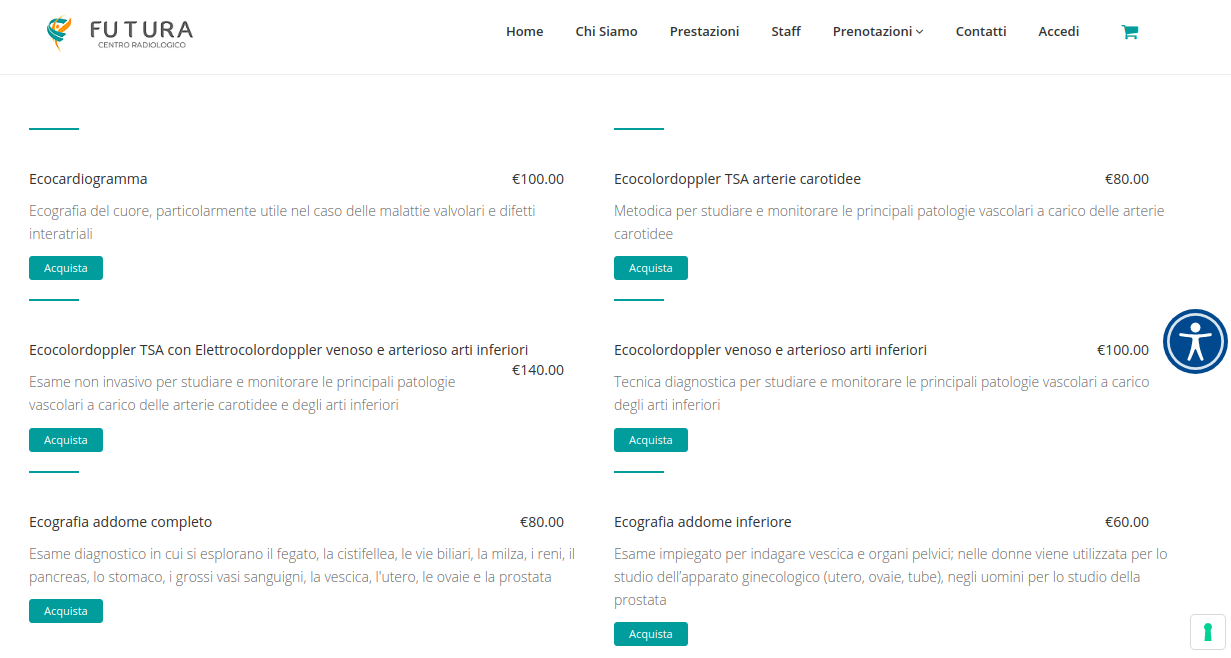Image resolution: width=1231 pixels, height=658 pixels.
Task: Click the Accedi login link
Action: point(1058,32)
